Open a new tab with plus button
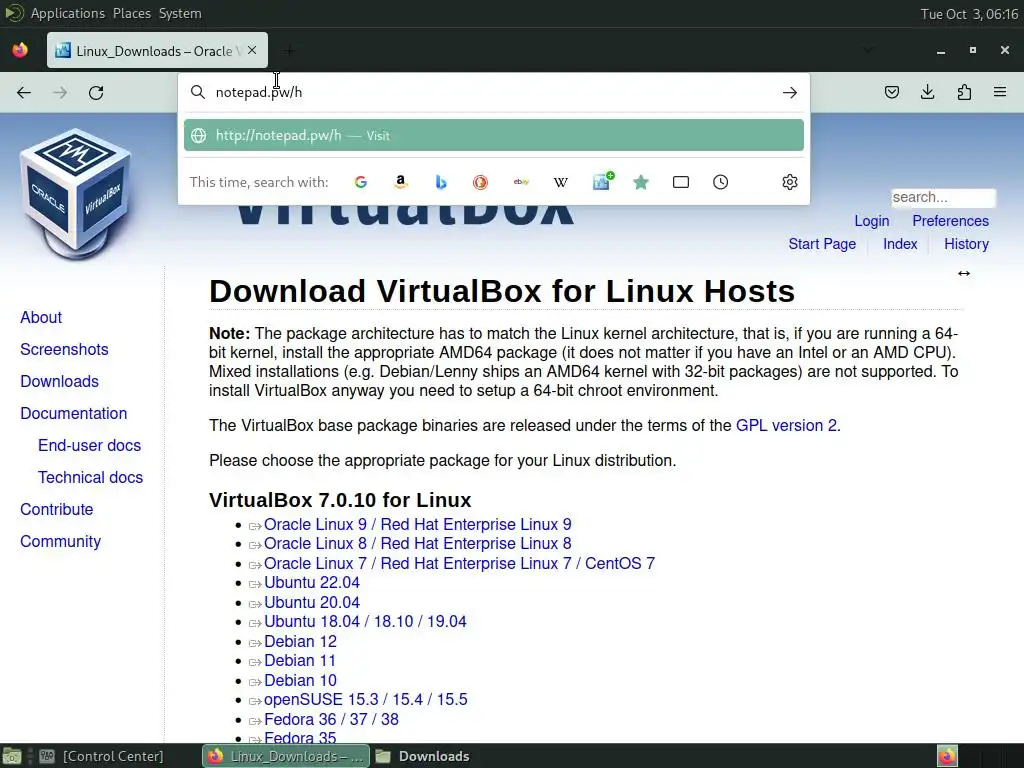This screenshot has height=768, width=1024. [x=289, y=50]
